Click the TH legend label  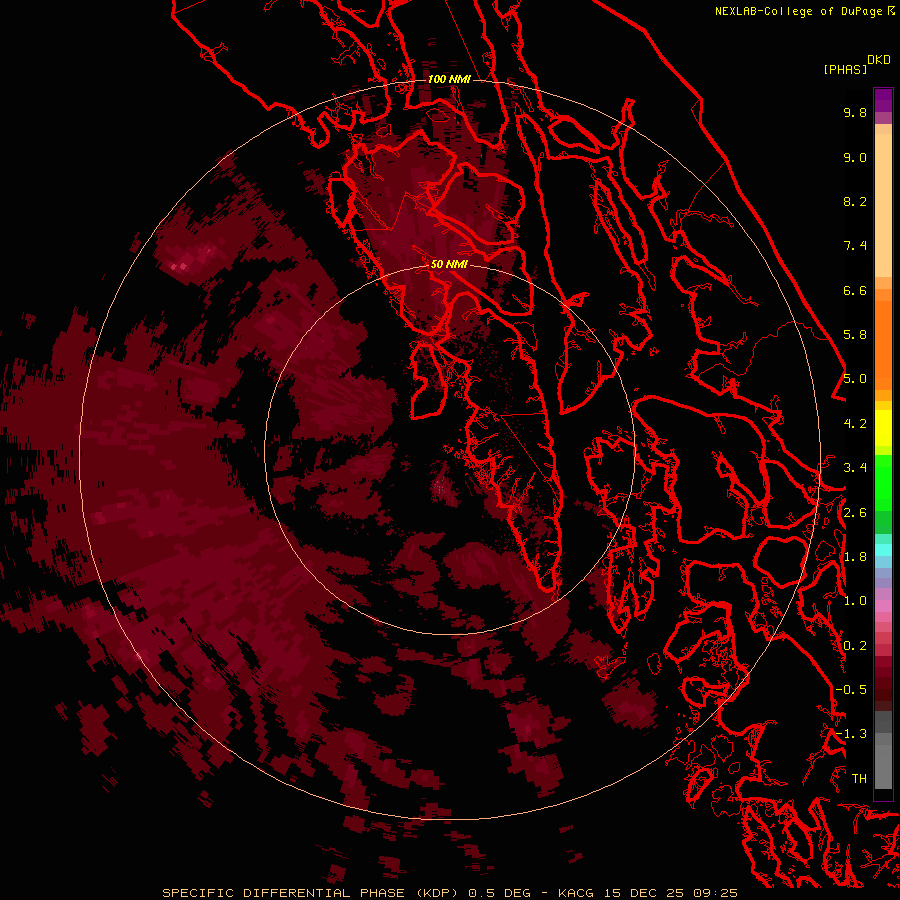(859, 779)
